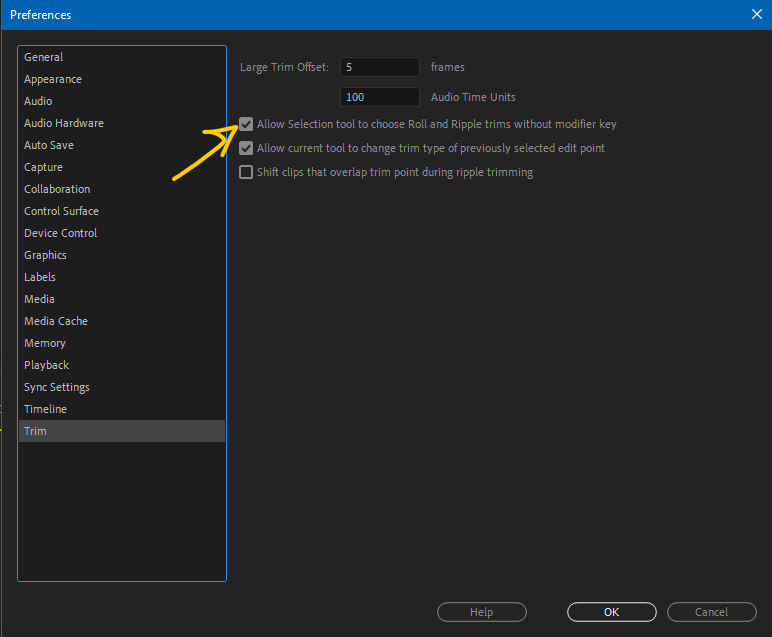Enable Selection tool Roll and Ripple trims checkbox
Viewport: 772px width, 637px height.
[x=246, y=125]
